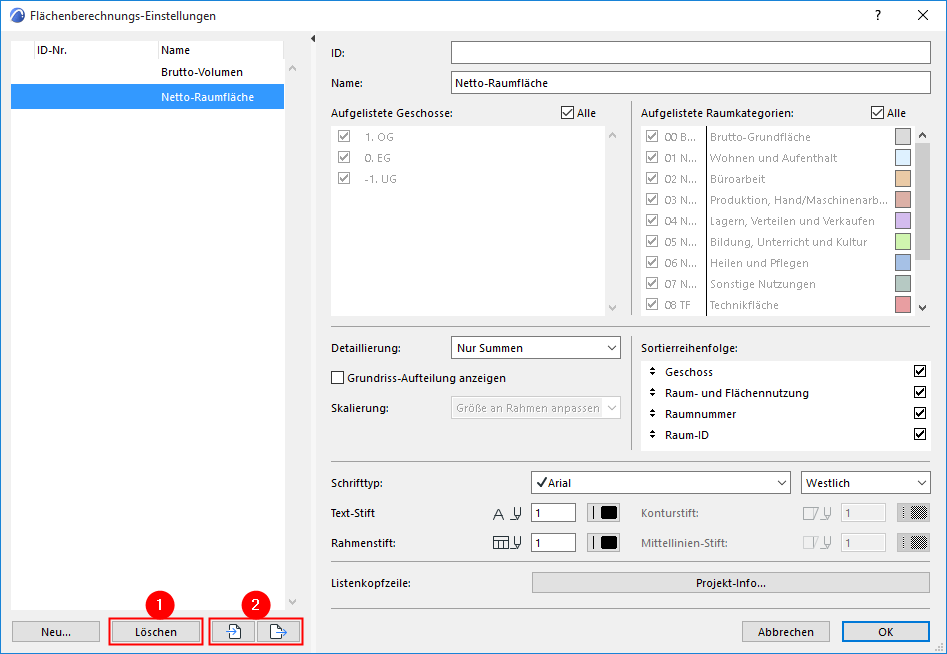This screenshot has width=947, height=654.
Task: Click the Konturstift pen pattern icon
Action: [913, 513]
